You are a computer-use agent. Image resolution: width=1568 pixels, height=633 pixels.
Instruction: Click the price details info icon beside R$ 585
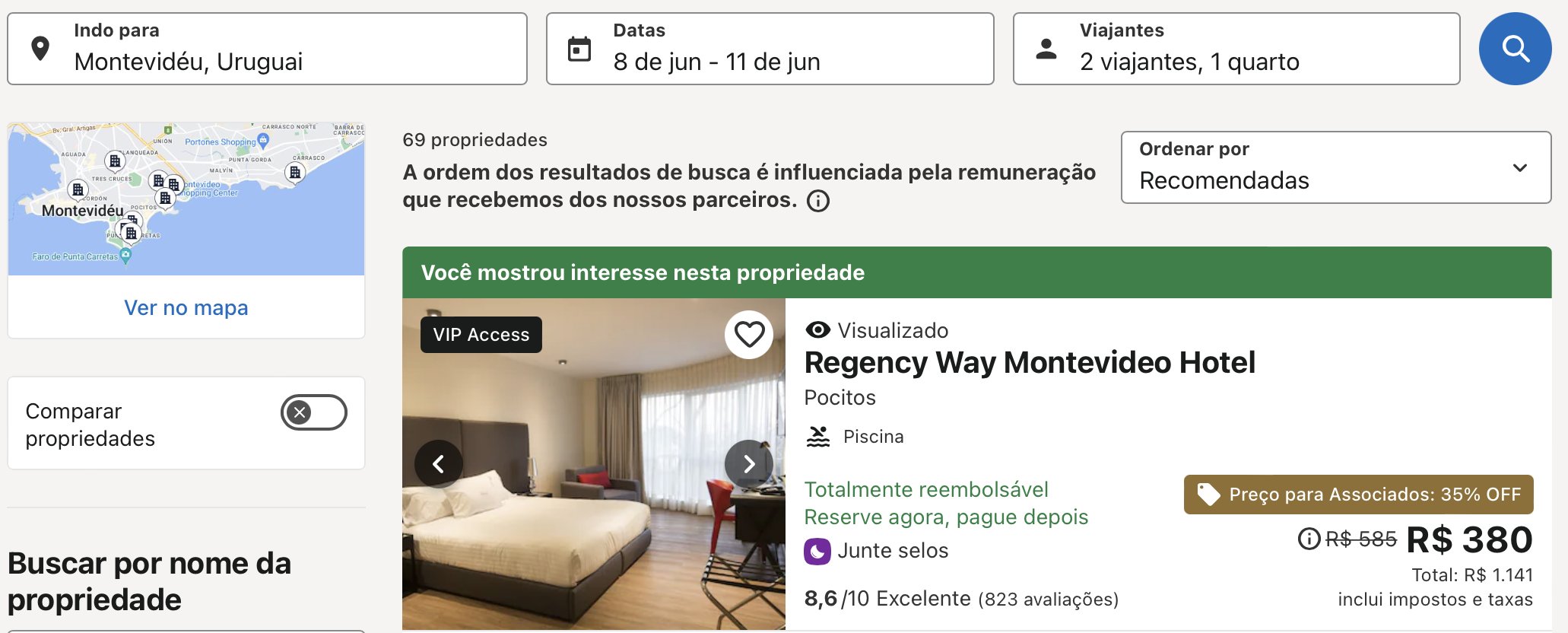pos(1309,539)
